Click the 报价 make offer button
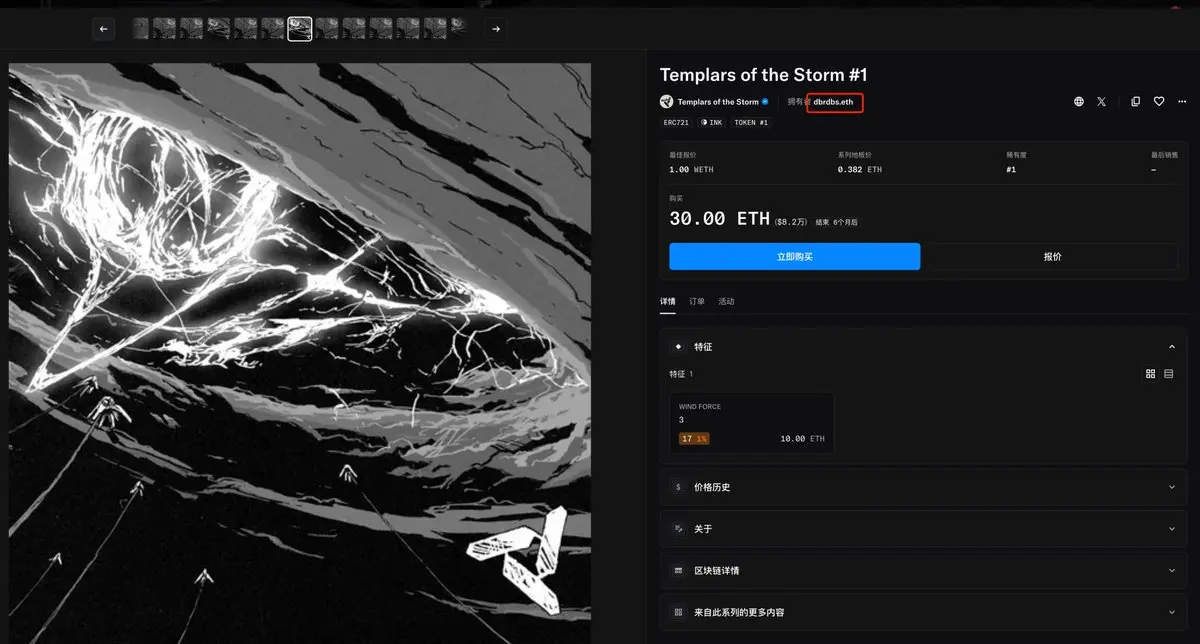 pos(1052,257)
